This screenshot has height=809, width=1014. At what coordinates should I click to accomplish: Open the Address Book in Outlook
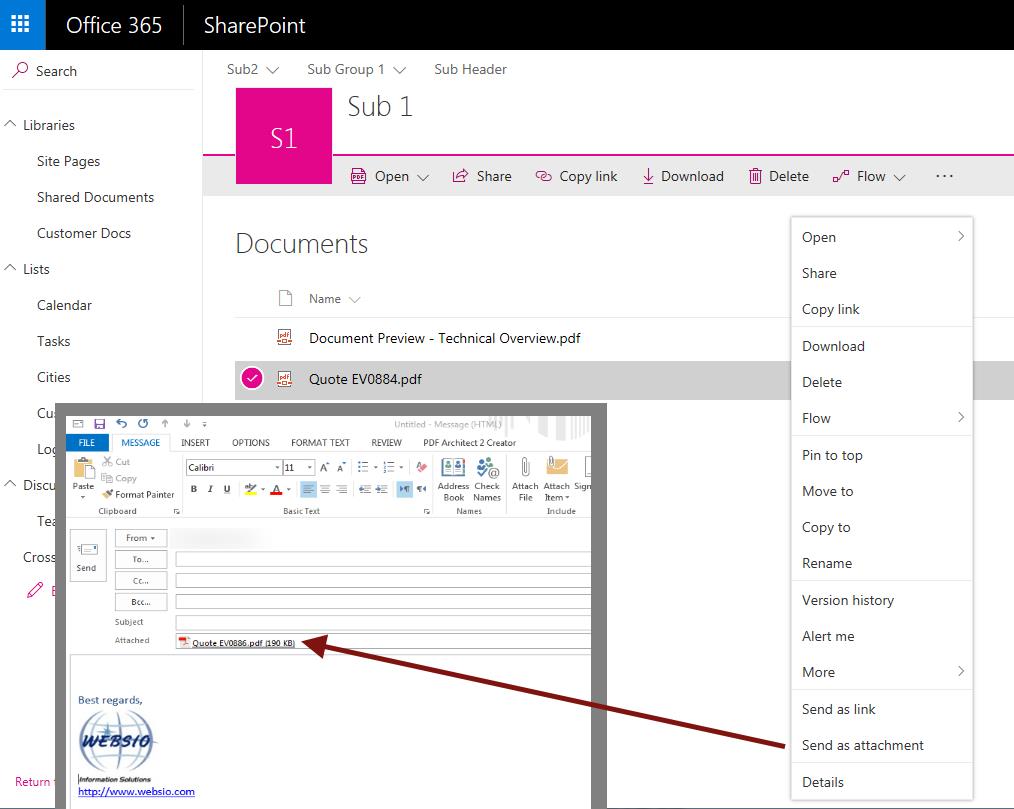point(453,479)
